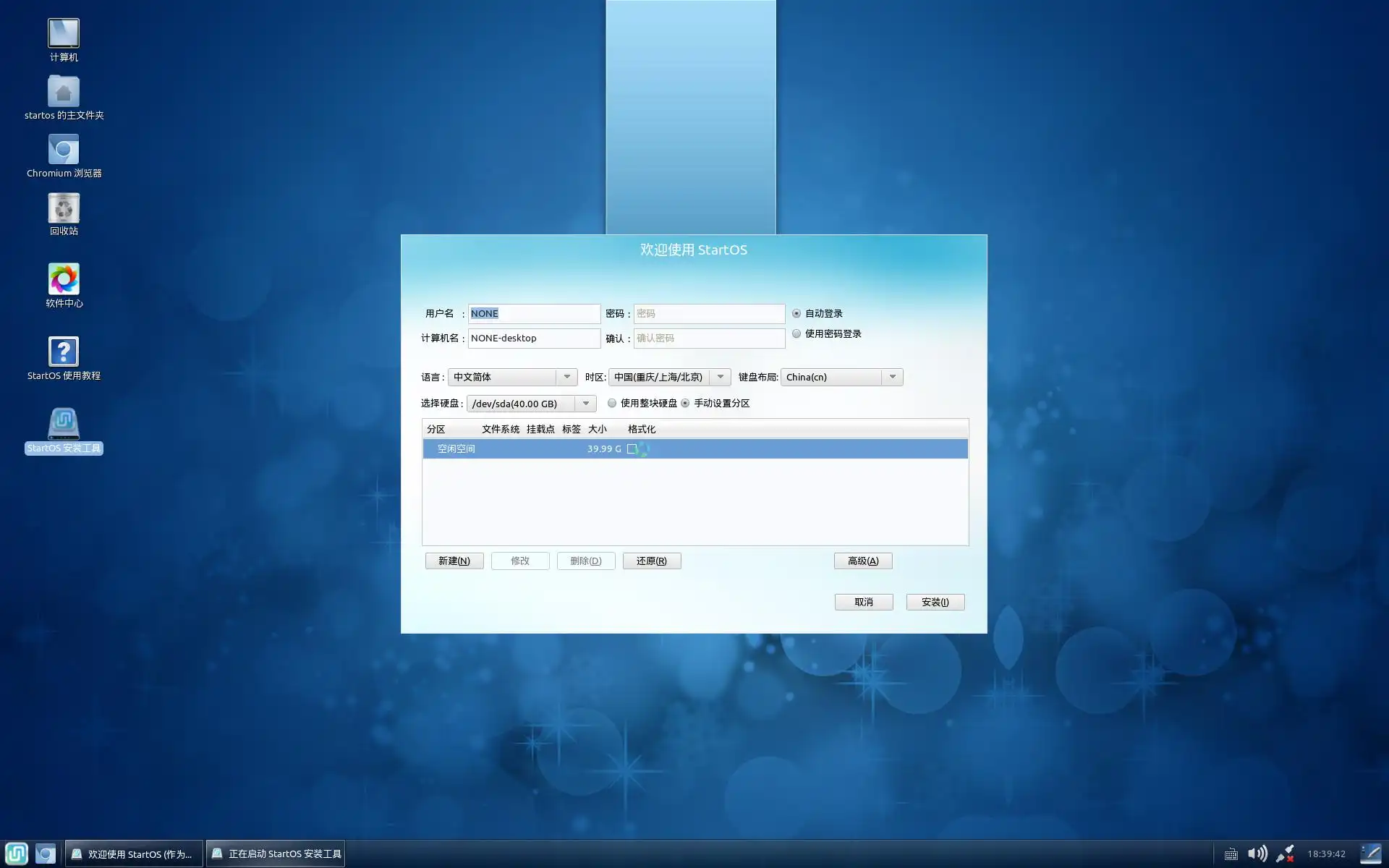Open StartOS 使用教程 help icon
The height and width of the screenshot is (868, 1389).
click(64, 352)
